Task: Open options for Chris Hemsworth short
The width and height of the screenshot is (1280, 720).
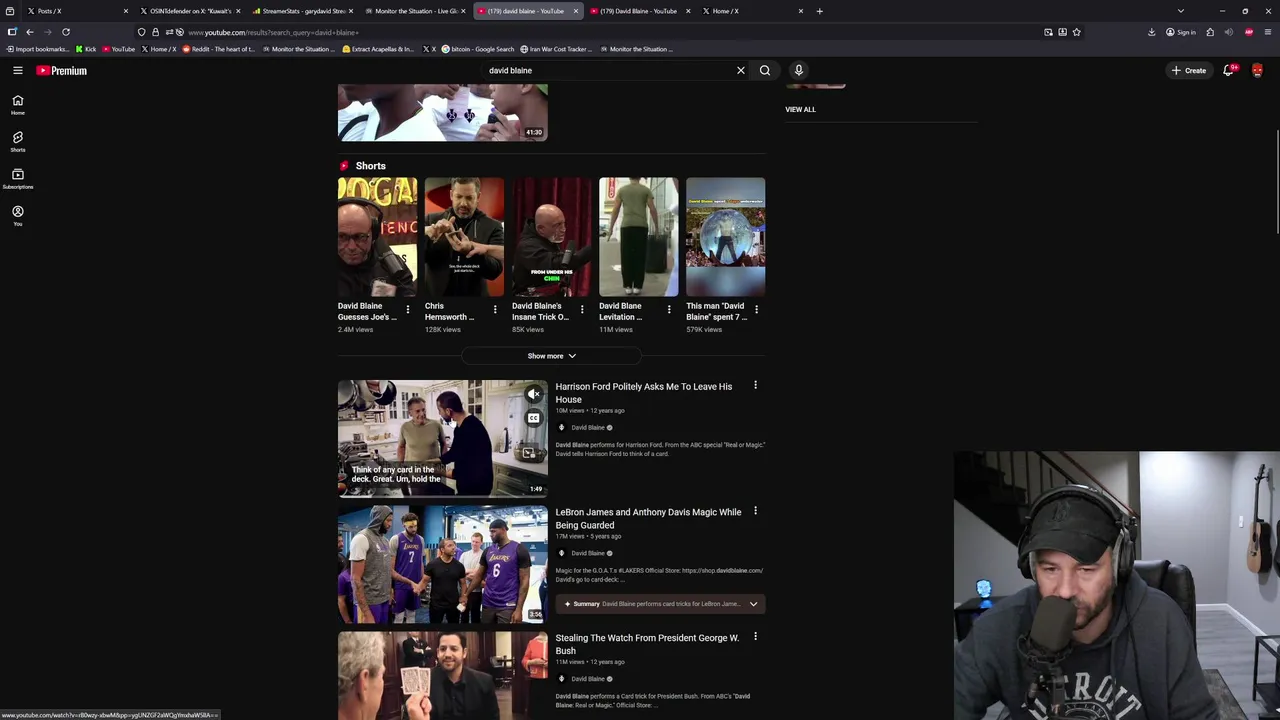Action: click(494, 310)
